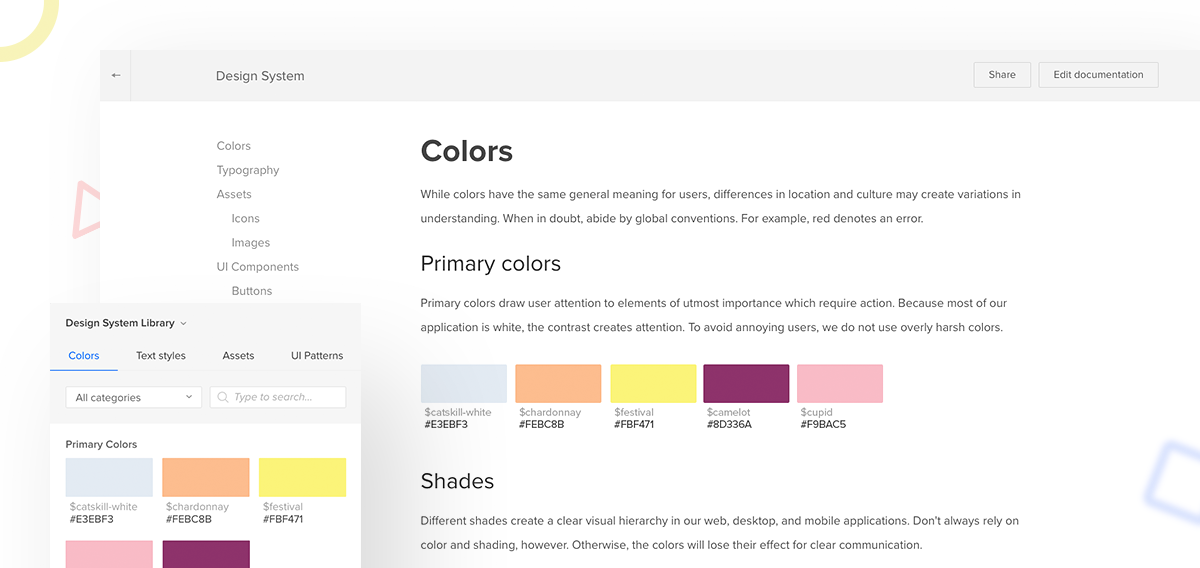Select the Colors library tab
The image size is (1200, 568).
[x=84, y=355]
